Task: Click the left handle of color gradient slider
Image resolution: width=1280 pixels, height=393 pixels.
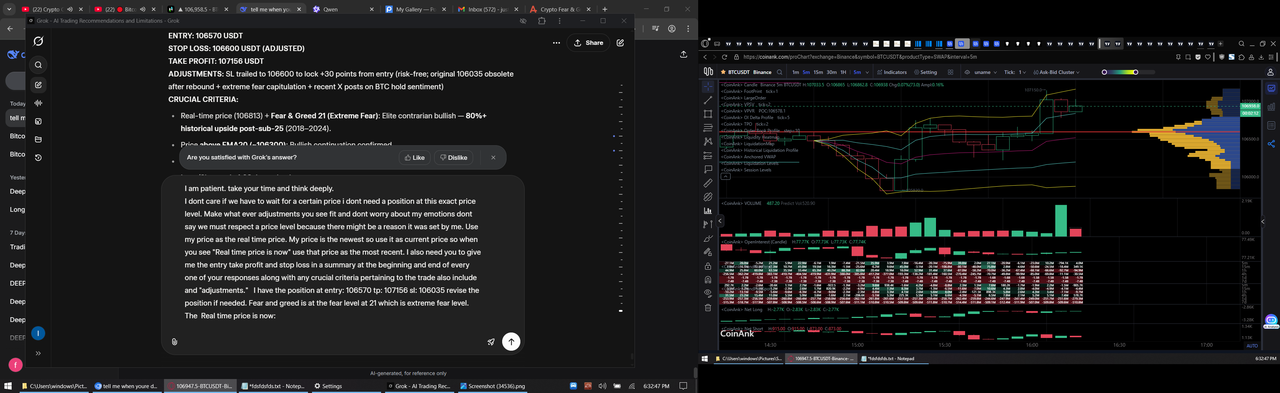Action: tap(1105, 72)
